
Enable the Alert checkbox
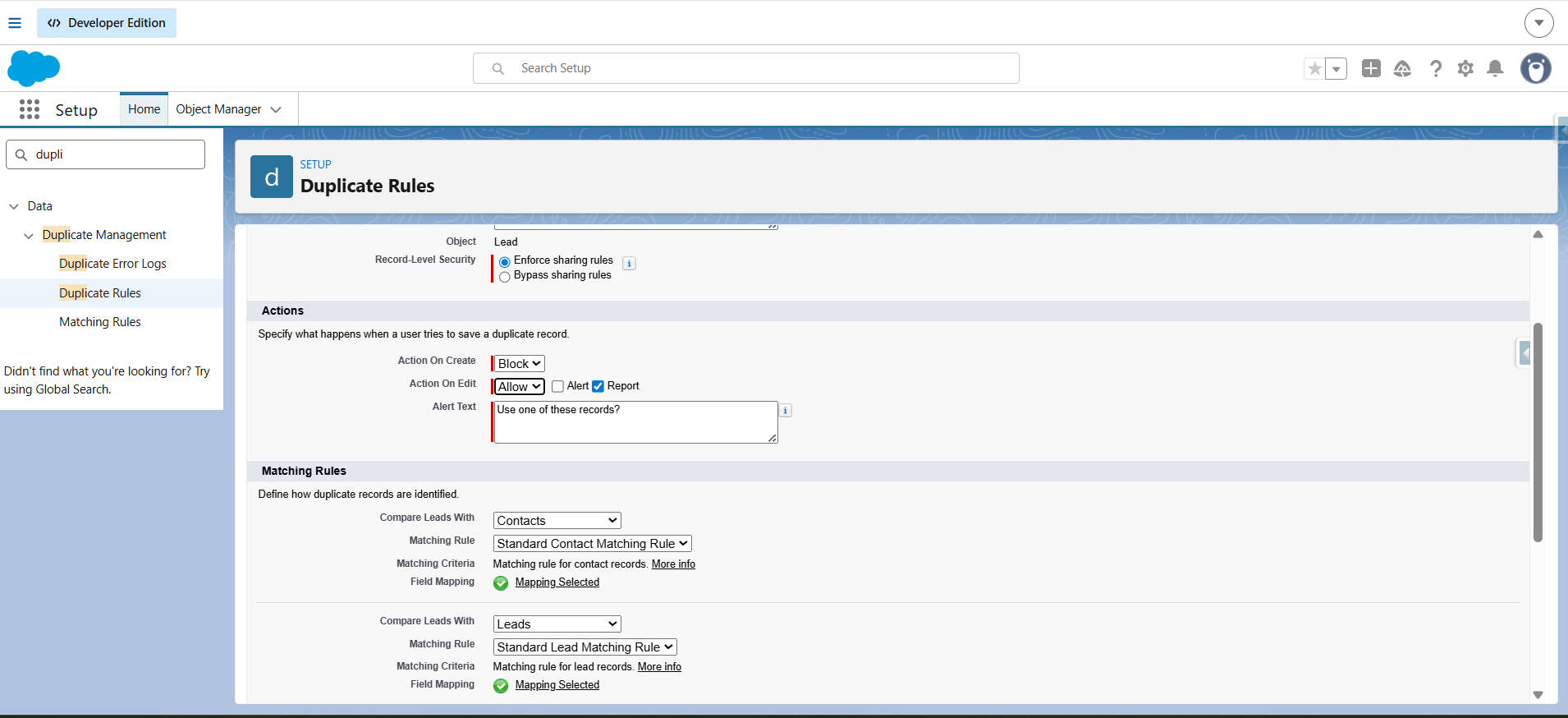coord(558,386)
